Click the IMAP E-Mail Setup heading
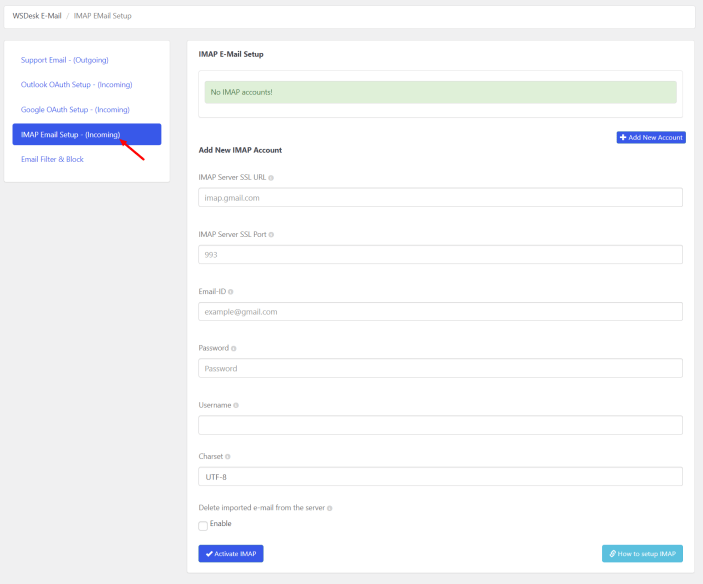Screen dimensions: 703x584 (231, 54)
